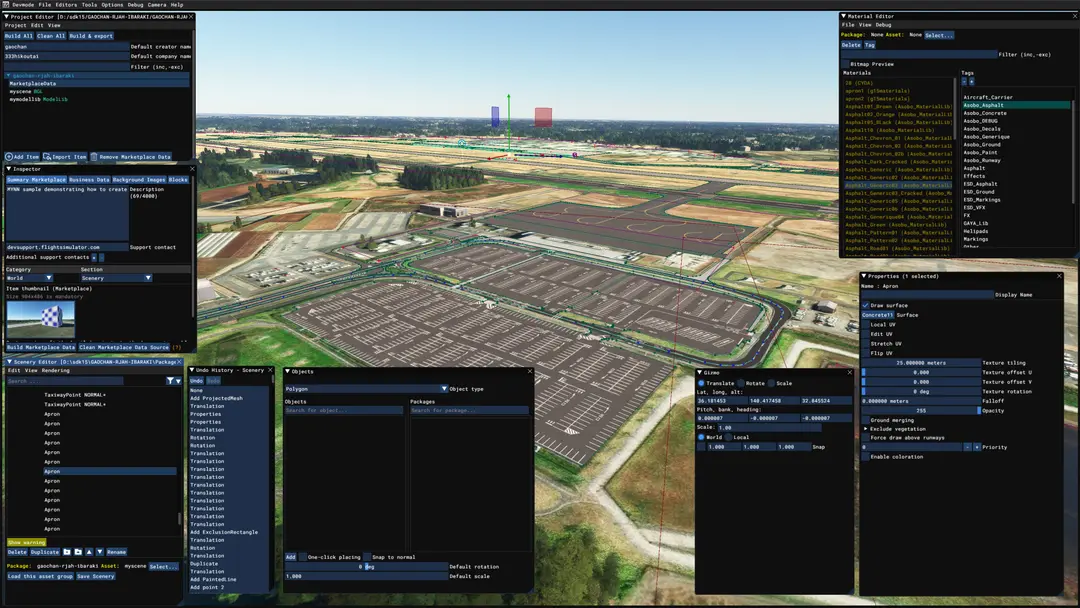Click the additional support contacts plus button
This screenshot has width=1080, height=608.
pyautogui.click(x=94, y=258)
